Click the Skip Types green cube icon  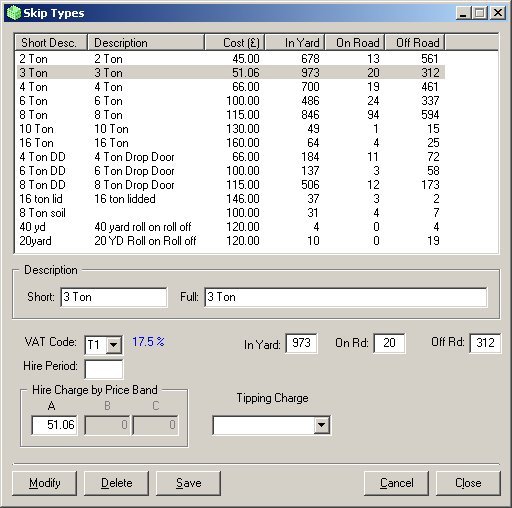tap(14, 13)
